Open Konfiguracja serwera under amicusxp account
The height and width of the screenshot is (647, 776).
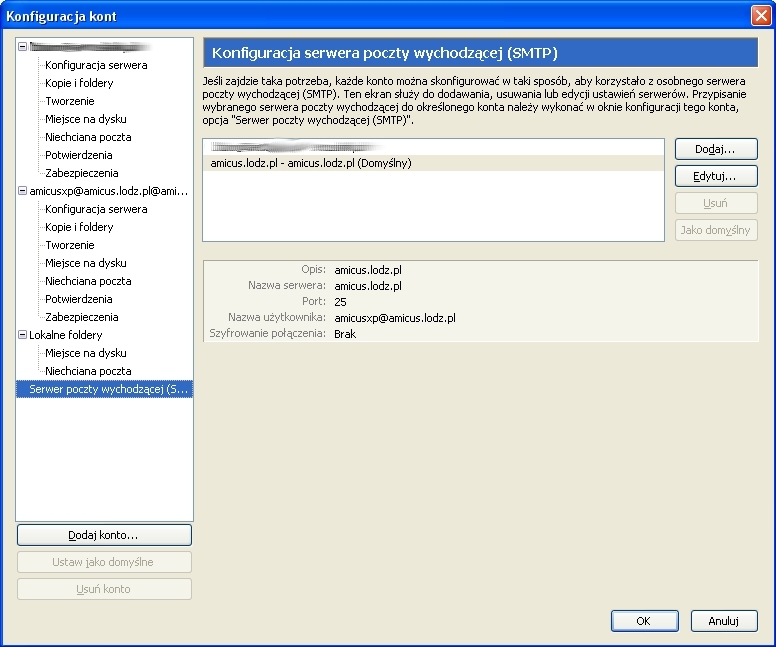[96, 209]
